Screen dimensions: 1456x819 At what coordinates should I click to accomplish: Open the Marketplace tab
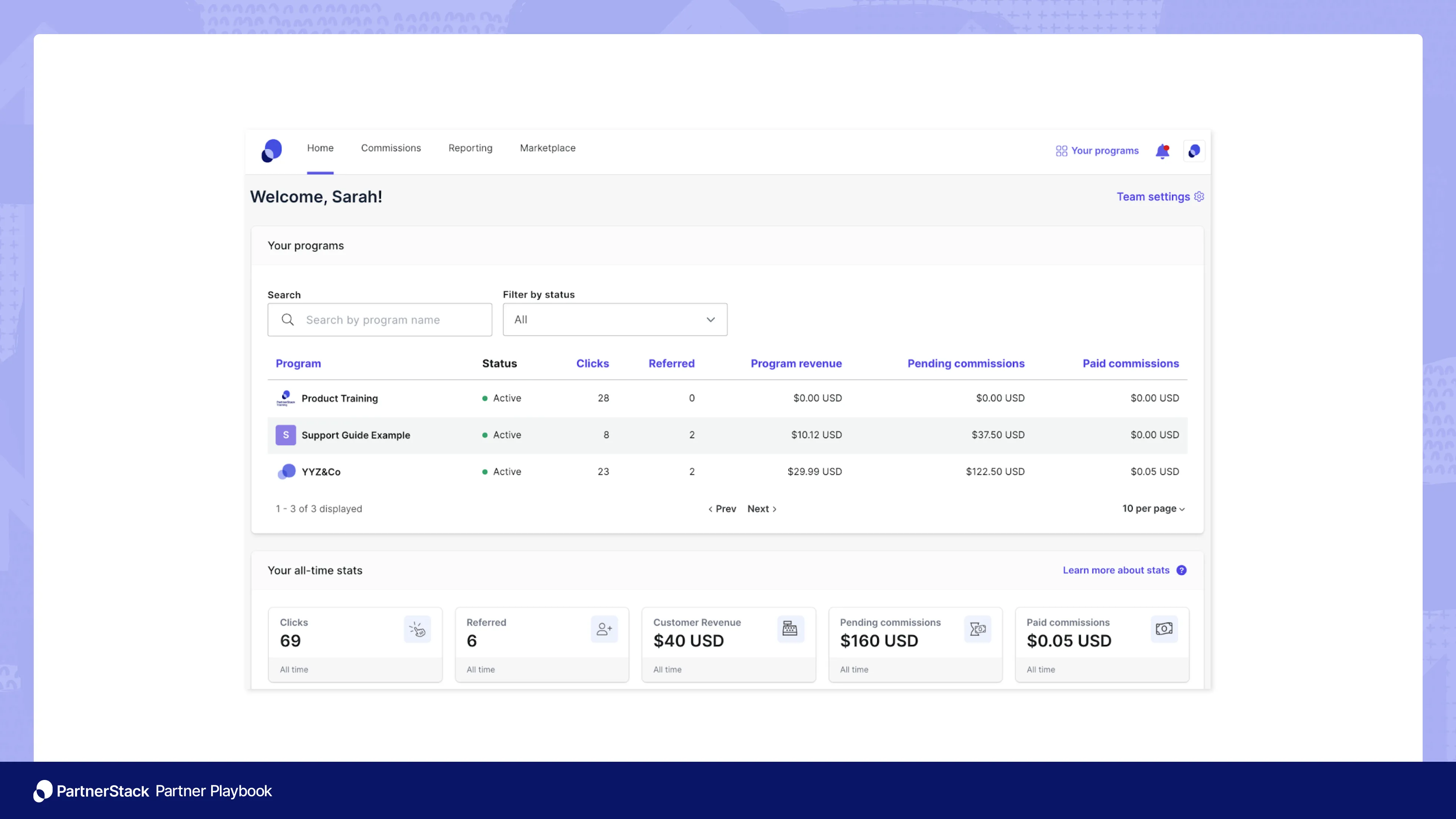click(547, 148)
